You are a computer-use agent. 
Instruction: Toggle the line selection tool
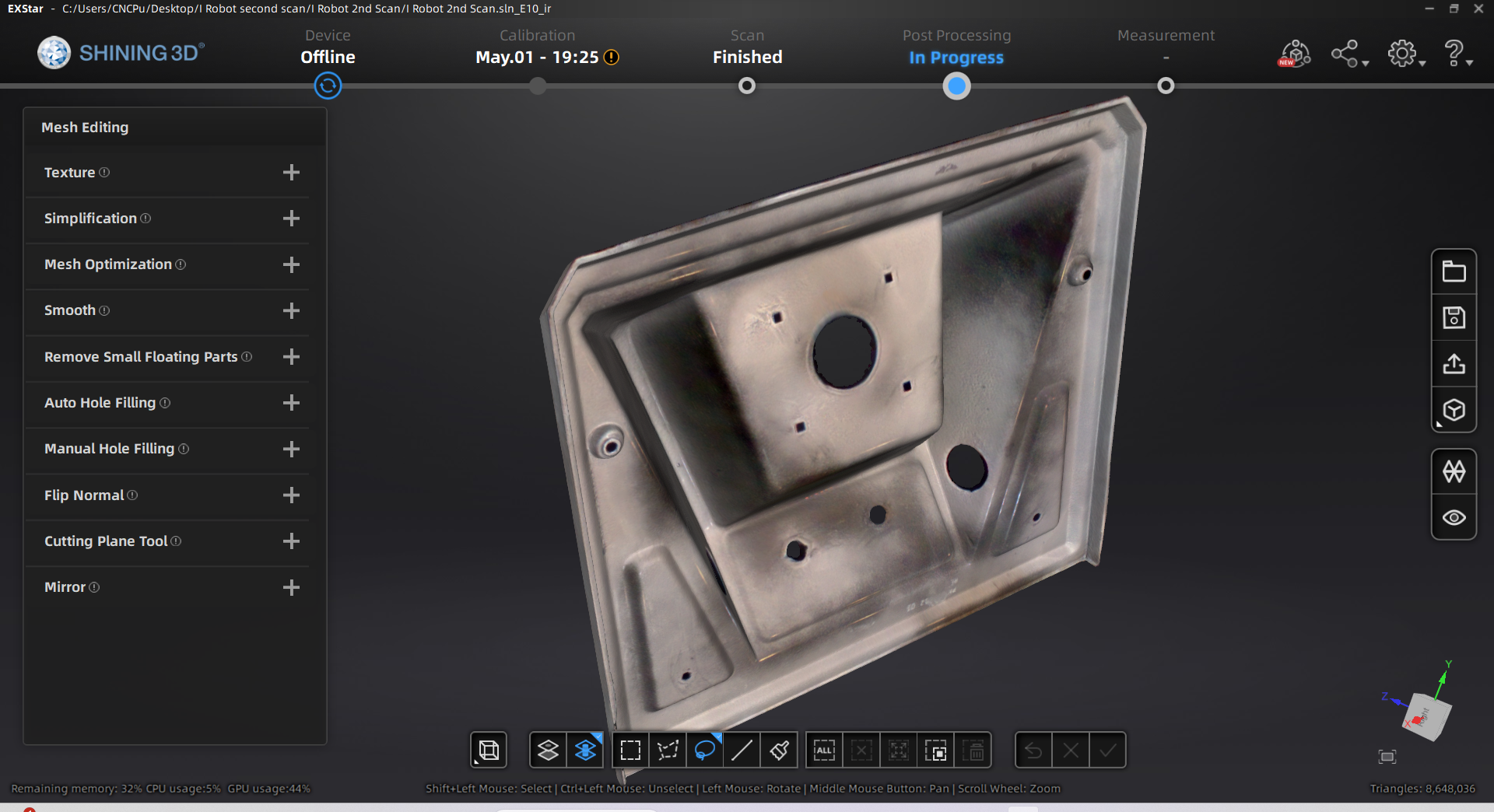pyautogui.click(x=742, y=749)
